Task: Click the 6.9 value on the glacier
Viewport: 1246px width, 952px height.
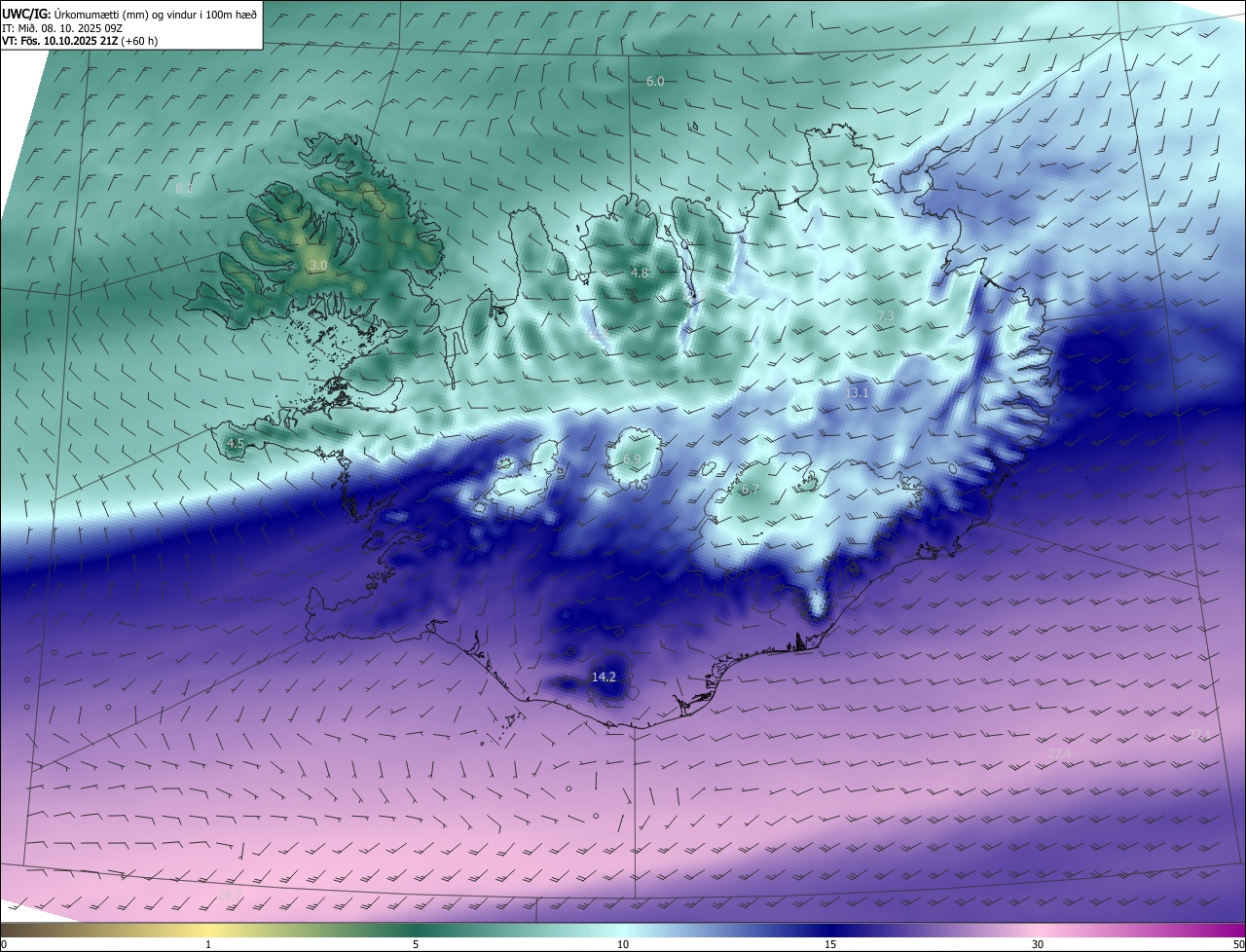Action: click(x=633, y=458)
